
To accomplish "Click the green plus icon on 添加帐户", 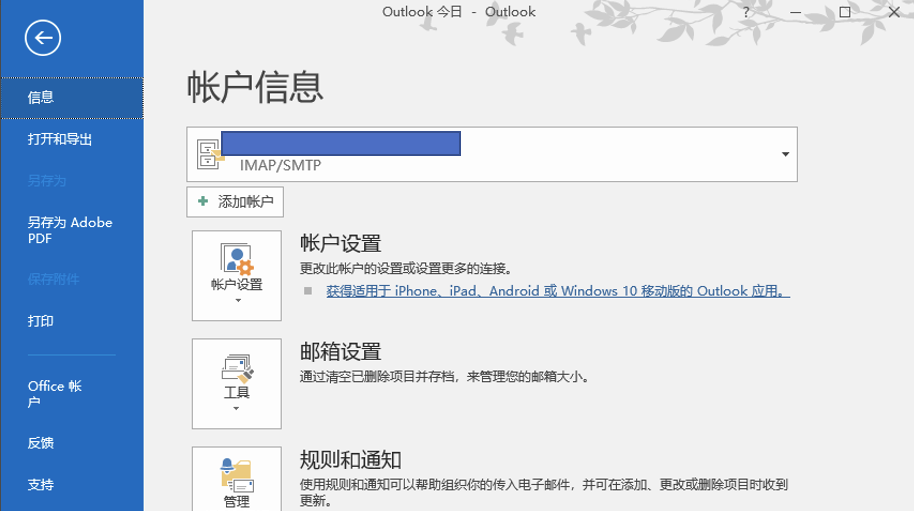I will 203,202.
